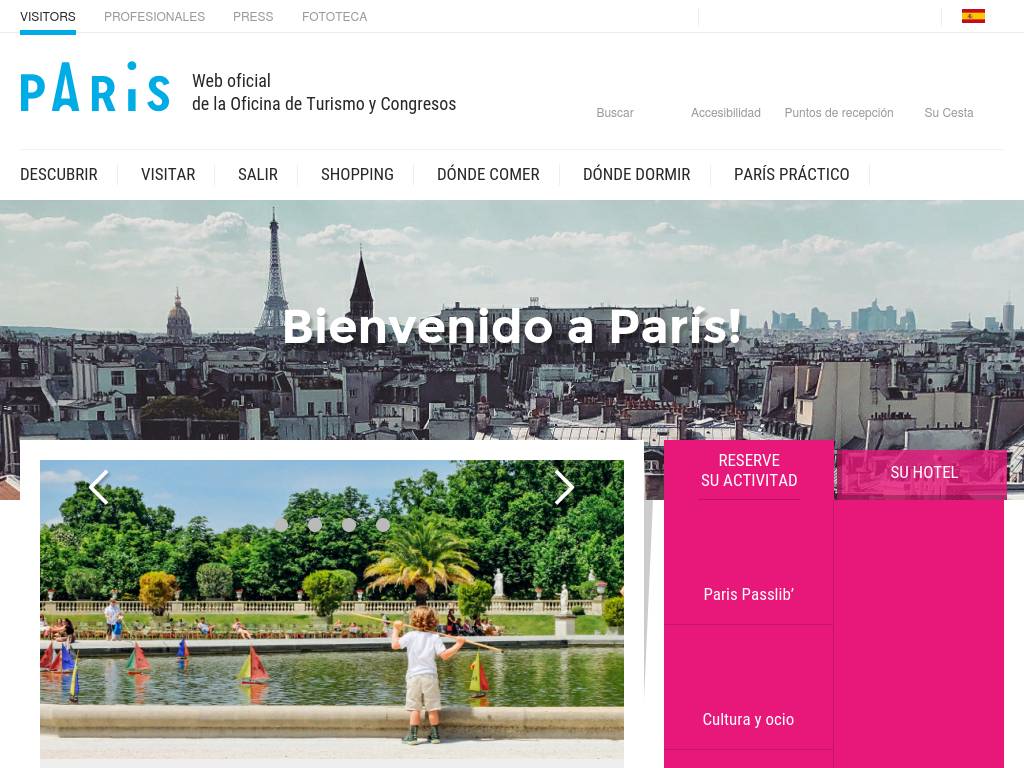Click the blue PARIS logo

tap(95, 87)
